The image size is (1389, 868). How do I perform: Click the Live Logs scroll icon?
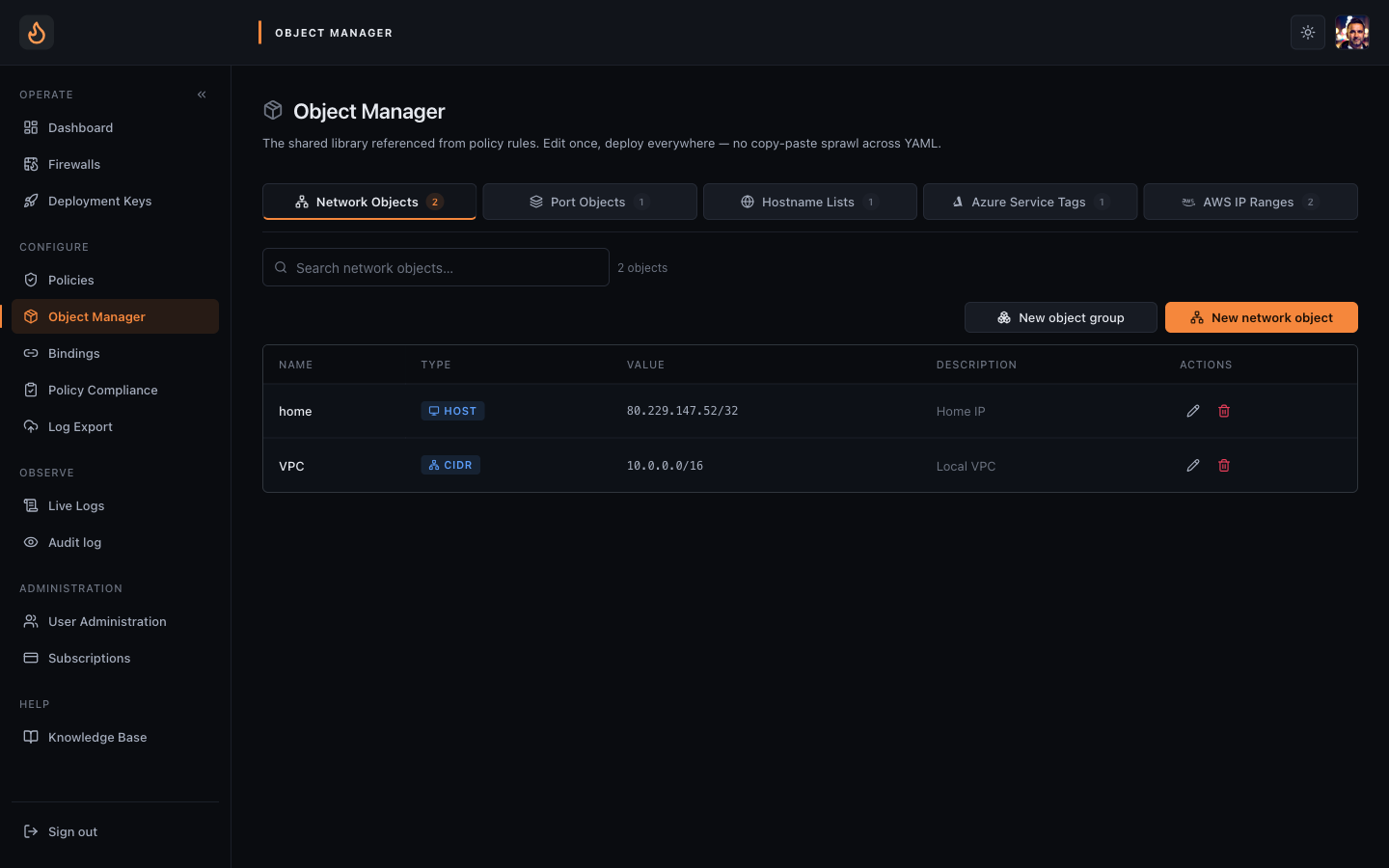click(31, 505)
